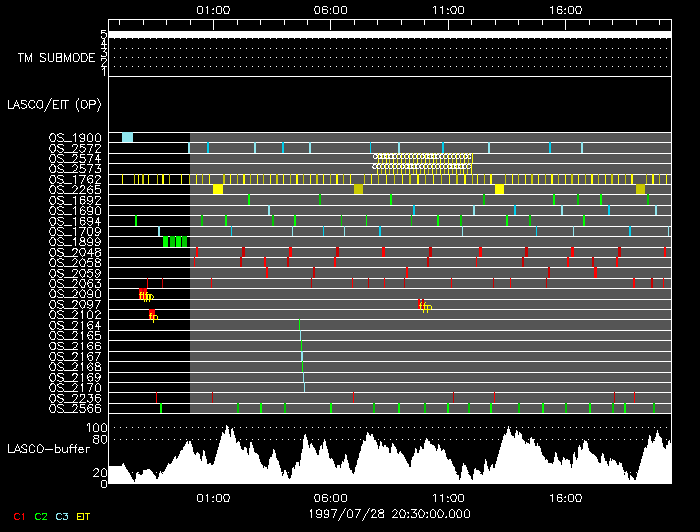Select the red marker in the OS_2097 row
700x532 pixels.
tap(423, 304)
